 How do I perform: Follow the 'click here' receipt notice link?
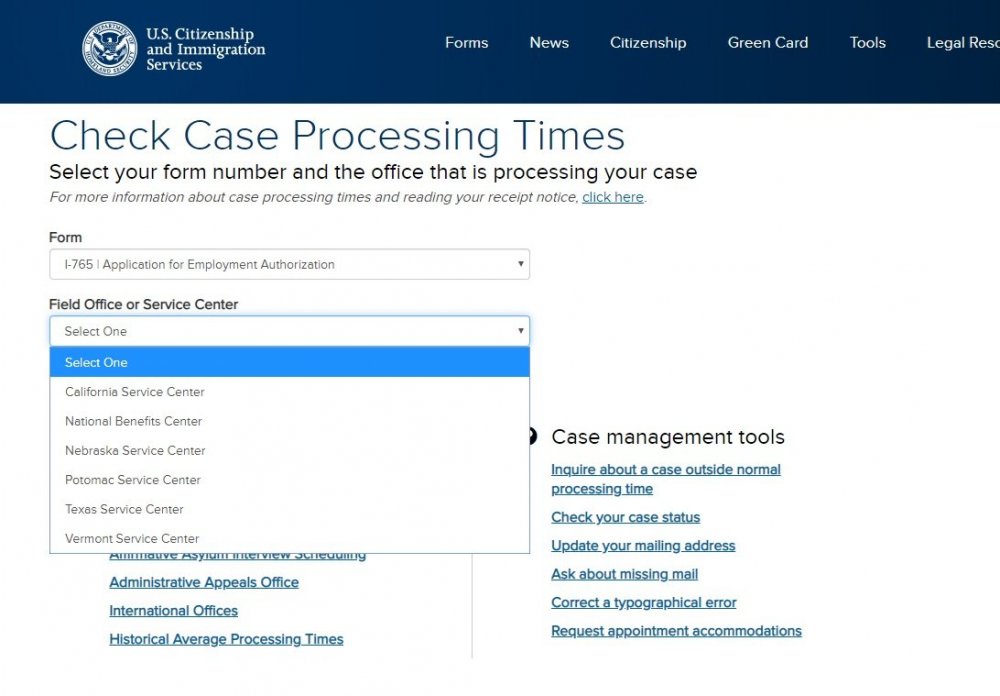613,197
